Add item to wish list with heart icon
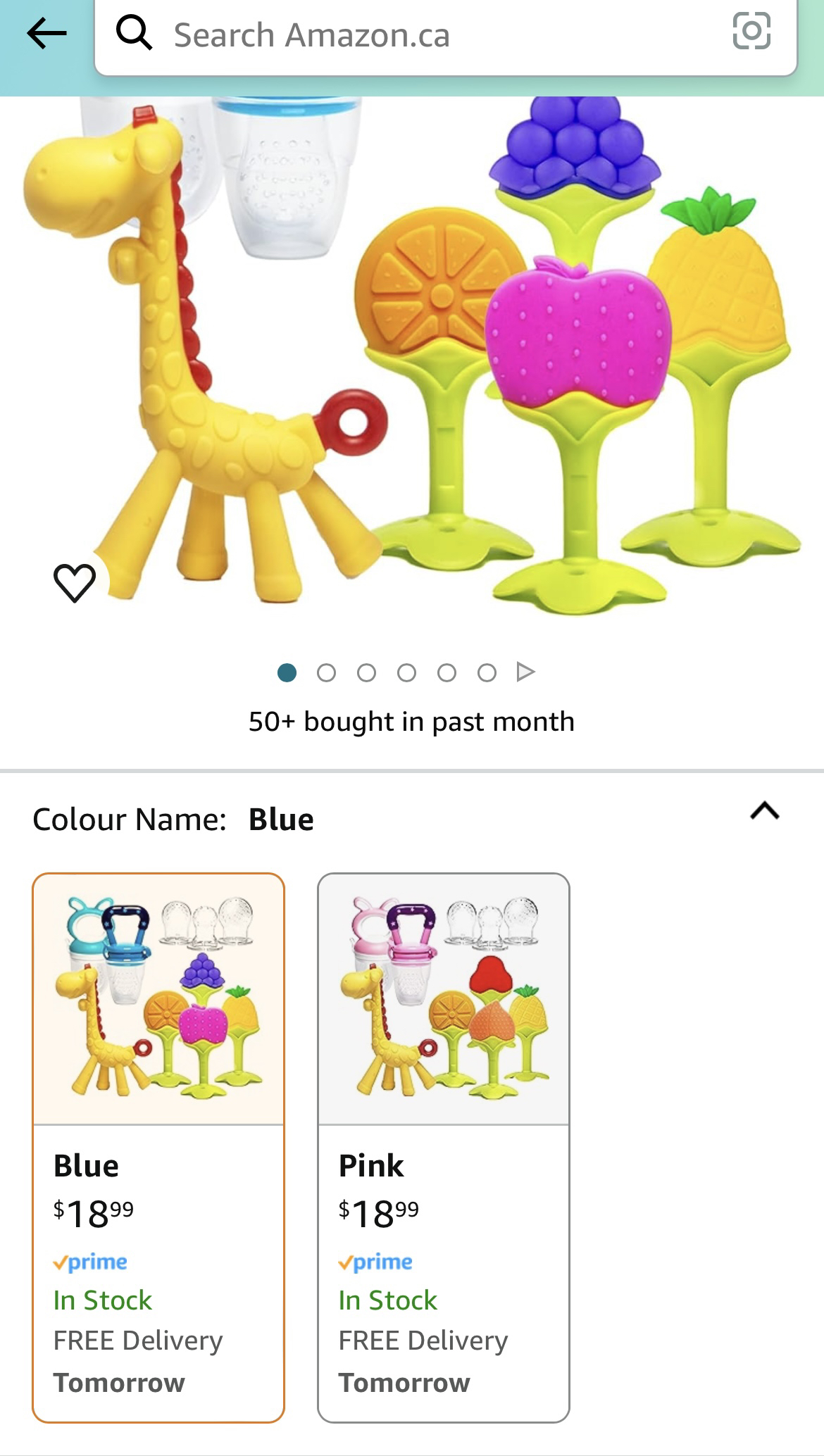This screenshot has height=1456, width=824. (75, 582)
